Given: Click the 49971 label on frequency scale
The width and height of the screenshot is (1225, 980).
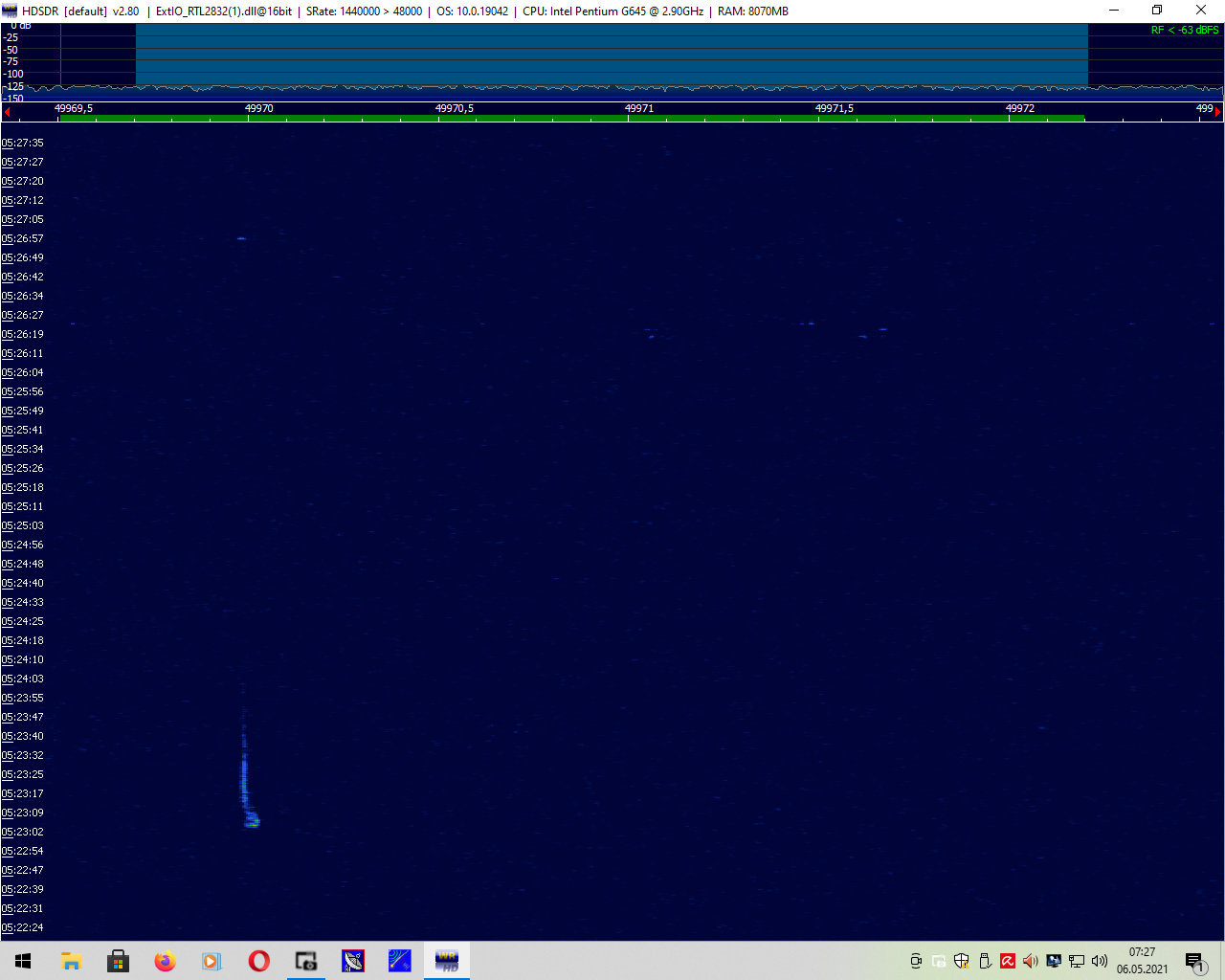Looking at the screenshot, I should pos(639,108).
